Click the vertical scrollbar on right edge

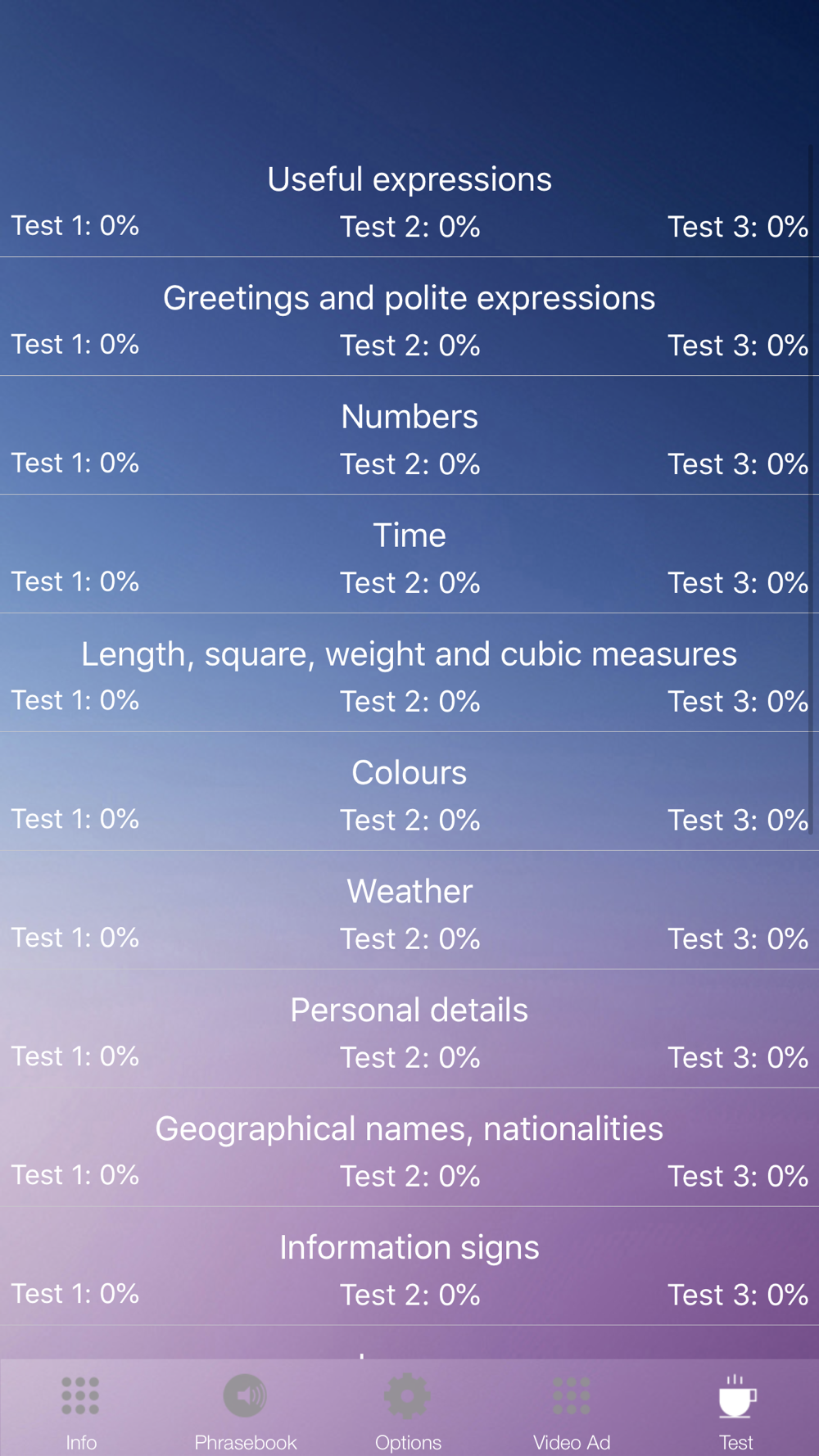(812, 491)
